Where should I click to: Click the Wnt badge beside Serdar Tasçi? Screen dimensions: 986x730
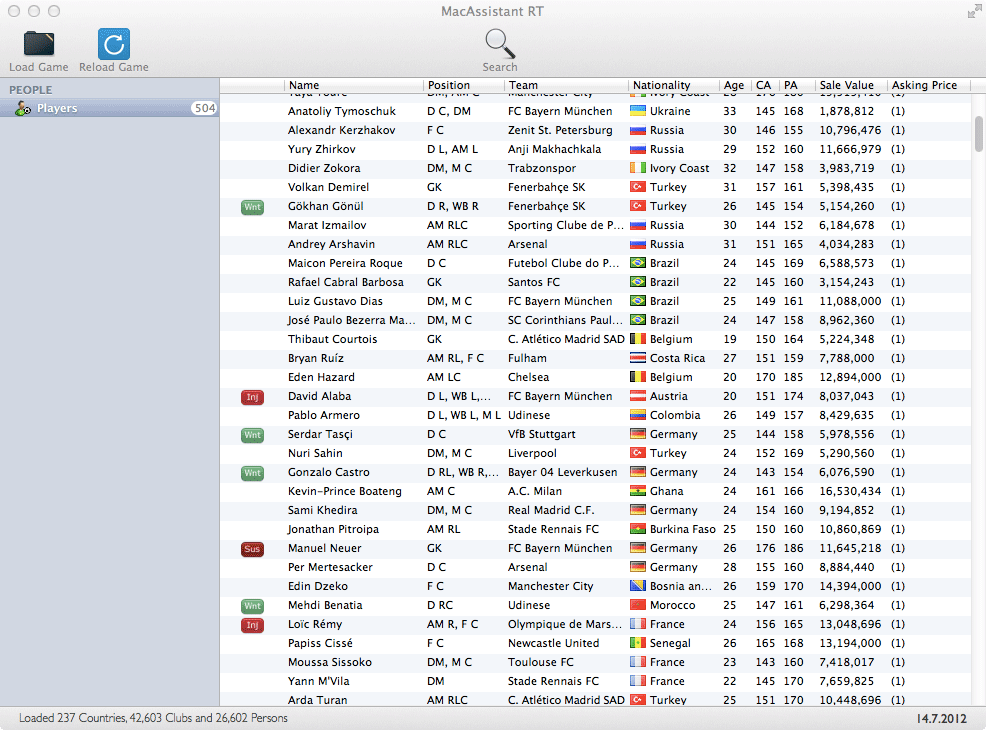point(252,435)
